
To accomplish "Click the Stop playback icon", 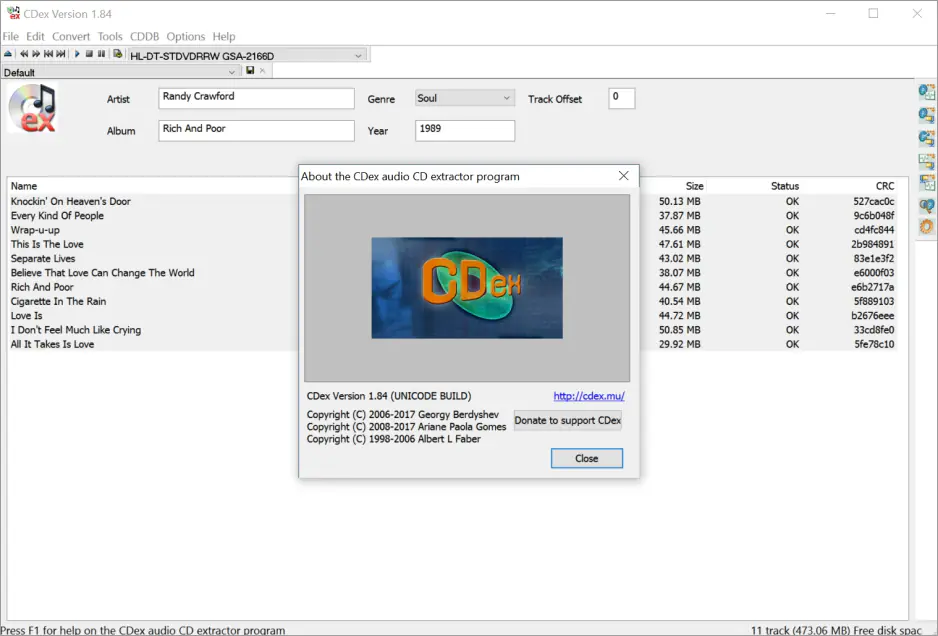I will 89,54.
